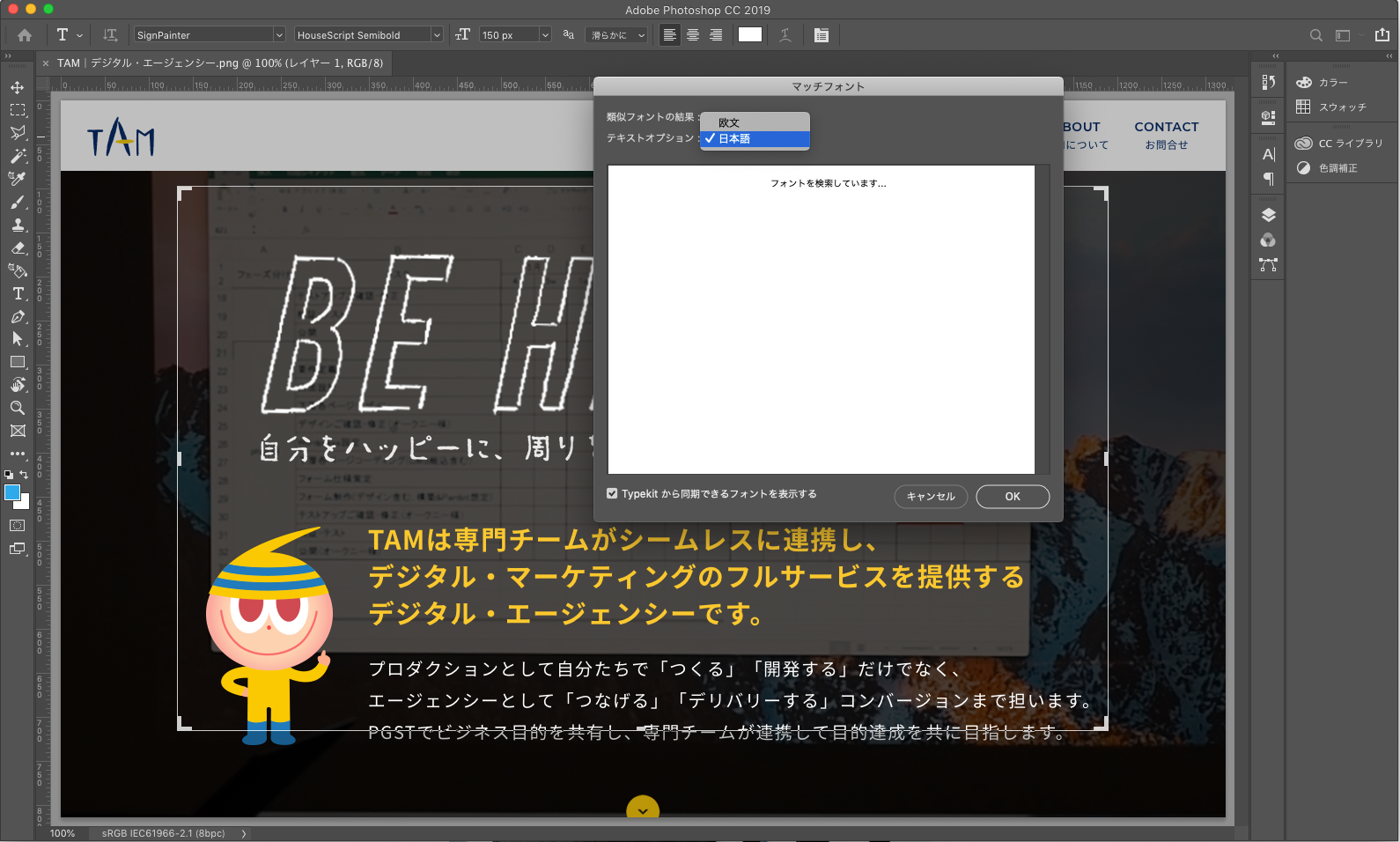Image resolution: width=1400 pixels, height=842 pixels.
Task: Collapse the right panel group arrows
Action: tap(1389, 55)
